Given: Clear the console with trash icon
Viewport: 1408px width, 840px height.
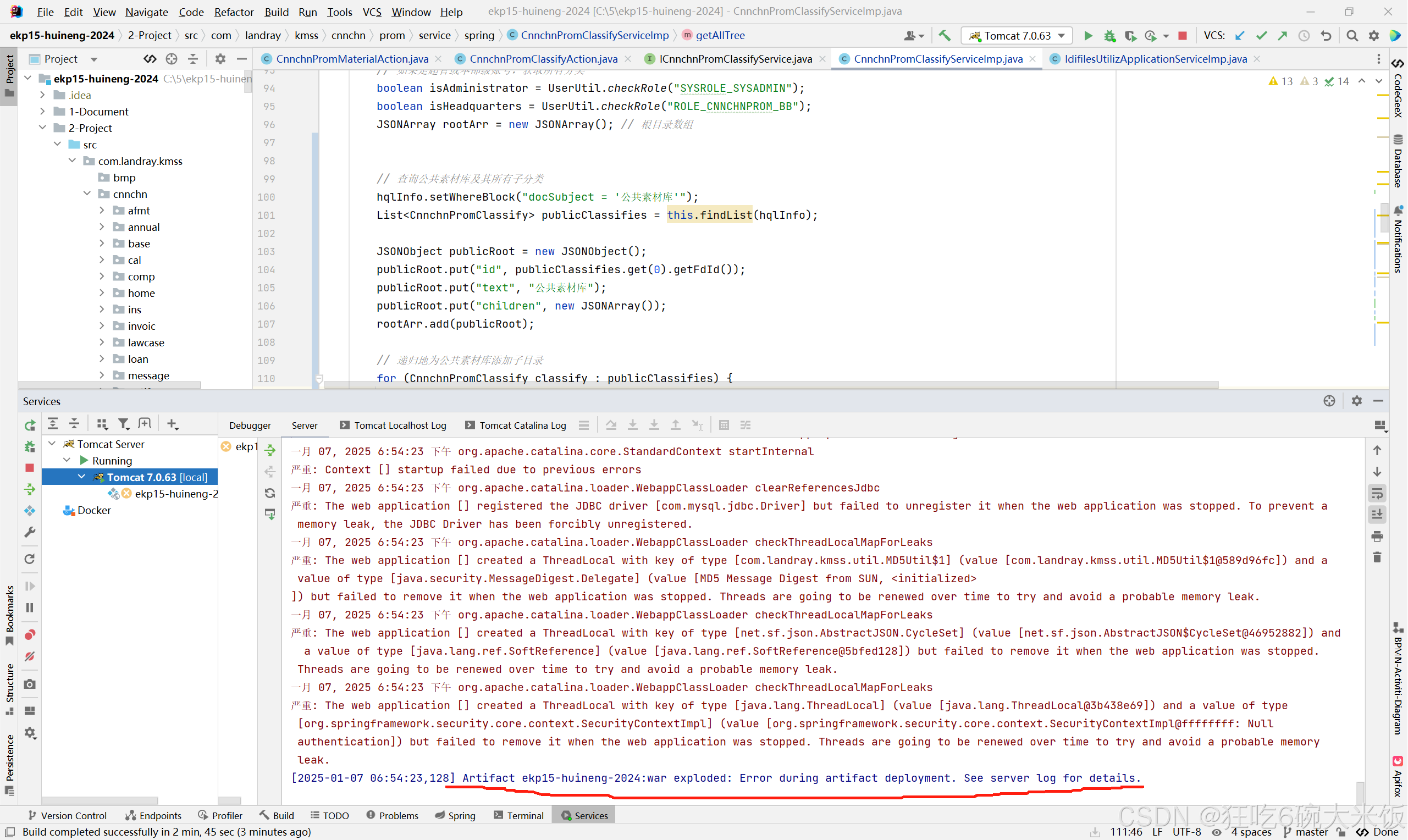Looking at the screenshot, I should 1377,557.
